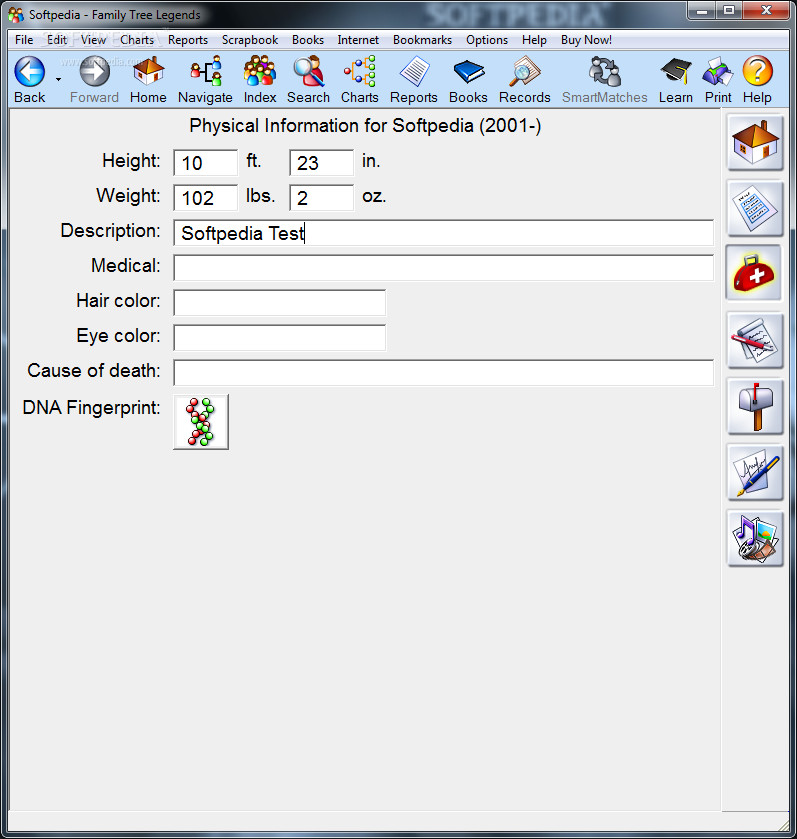Click the Buy Now! menu item
Viewport: 797px width, 839px height.
pos(586,40)
